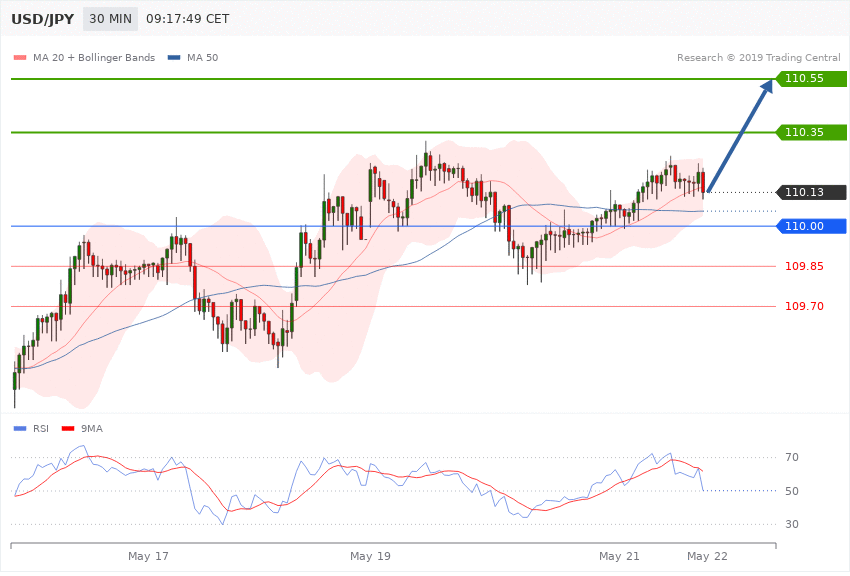
Task: Click the RSI 50 level label
Action: pos(791,491)
